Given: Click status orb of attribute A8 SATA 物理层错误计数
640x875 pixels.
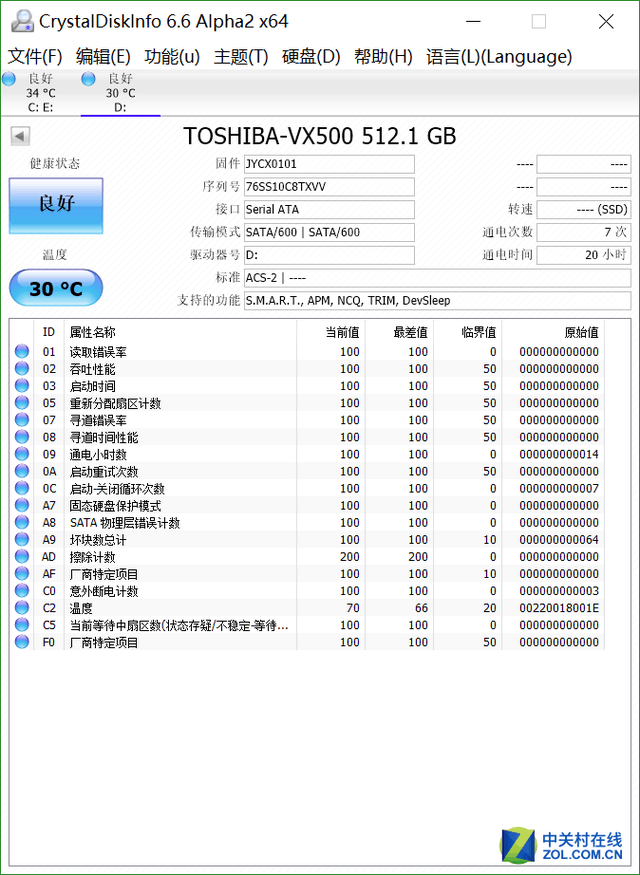Looking at the screenshot, I should [22, 522].
